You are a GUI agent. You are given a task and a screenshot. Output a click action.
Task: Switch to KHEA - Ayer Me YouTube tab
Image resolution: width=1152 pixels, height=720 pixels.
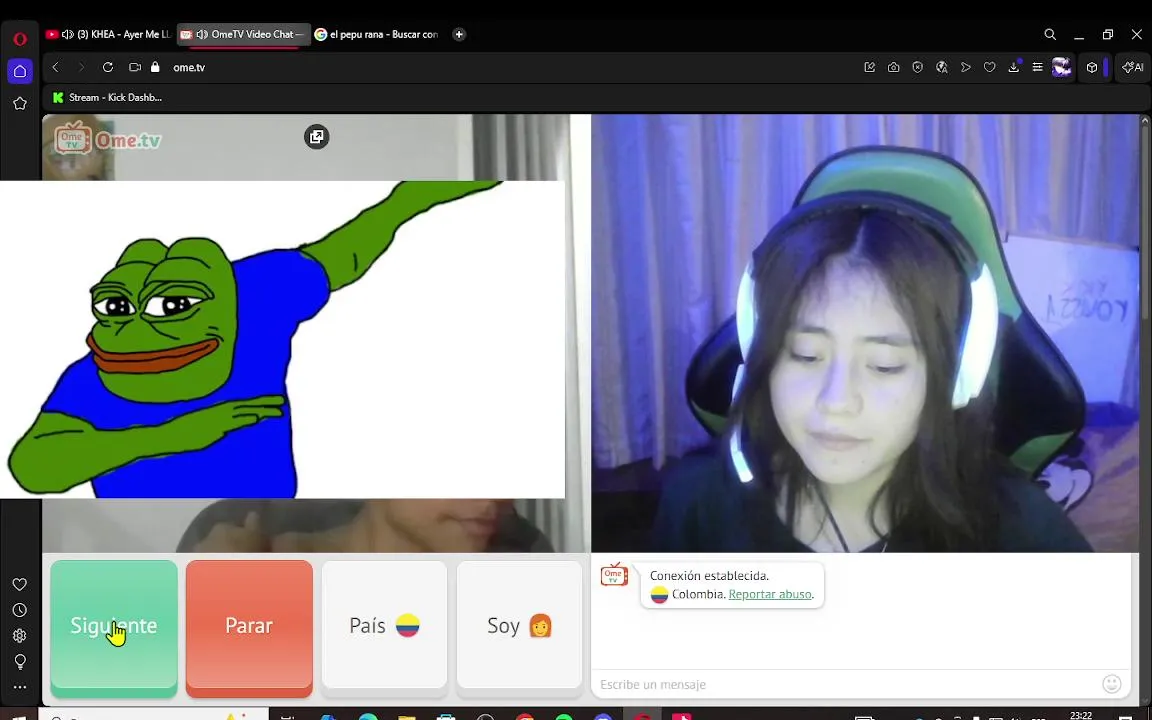tap(108, 35)
